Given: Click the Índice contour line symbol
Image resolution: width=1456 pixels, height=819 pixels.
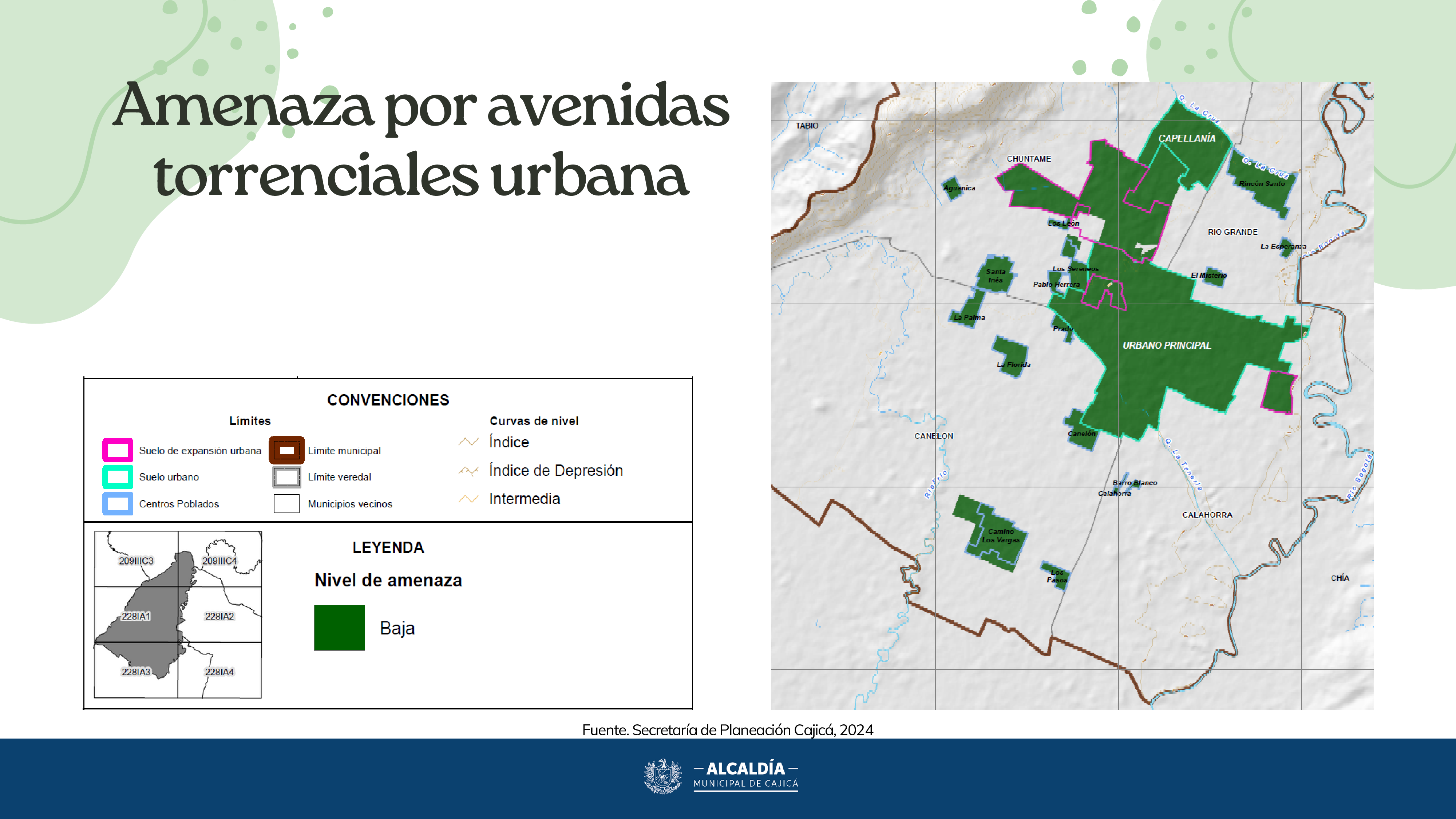Looking at the screenshot, I should [x=468, y=442].
